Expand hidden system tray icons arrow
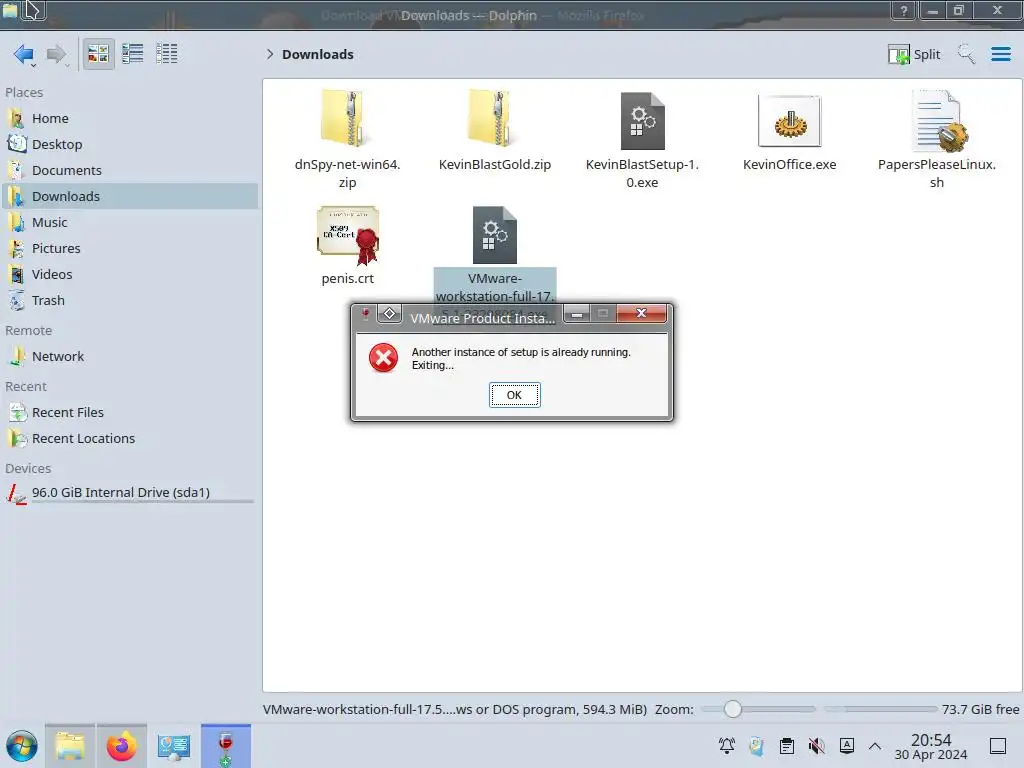 [875, 746]
